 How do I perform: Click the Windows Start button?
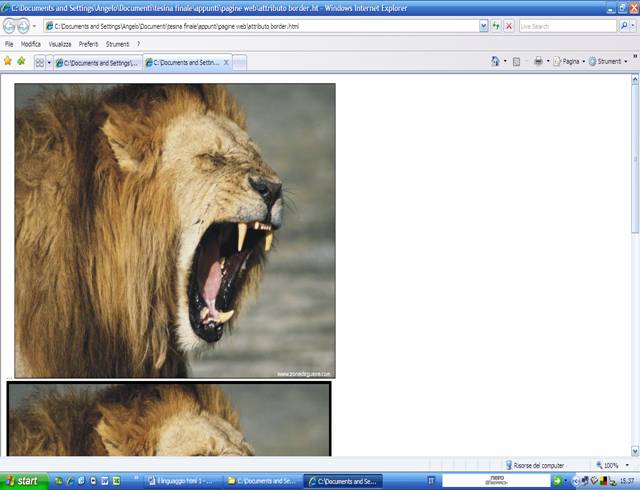24,481
